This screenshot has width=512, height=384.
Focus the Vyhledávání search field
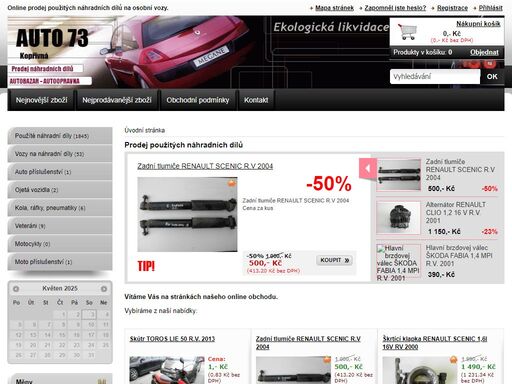[435, 77]
